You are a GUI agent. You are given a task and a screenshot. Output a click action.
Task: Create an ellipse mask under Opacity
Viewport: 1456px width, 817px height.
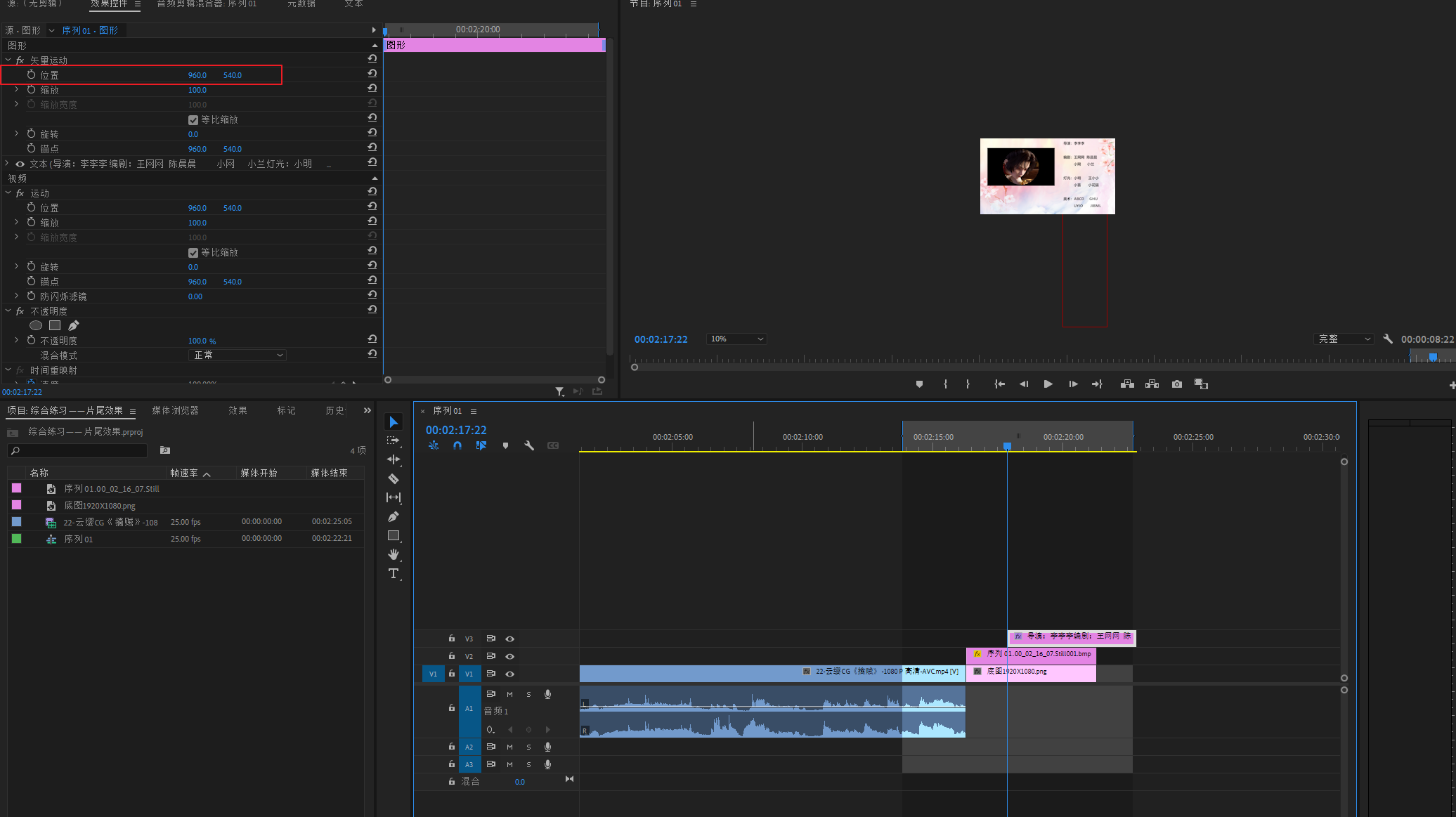pyautogui.click(x=36, y=325)
